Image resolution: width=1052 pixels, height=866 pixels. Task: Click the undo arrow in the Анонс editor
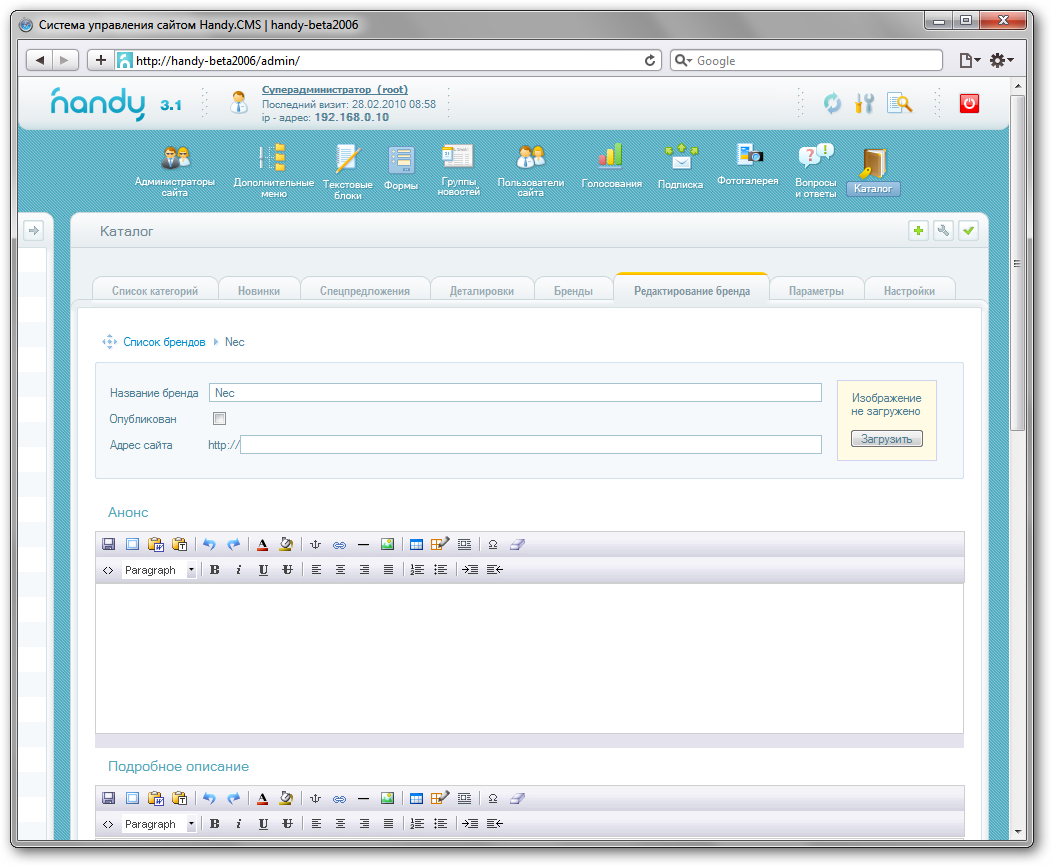point(209,545)
